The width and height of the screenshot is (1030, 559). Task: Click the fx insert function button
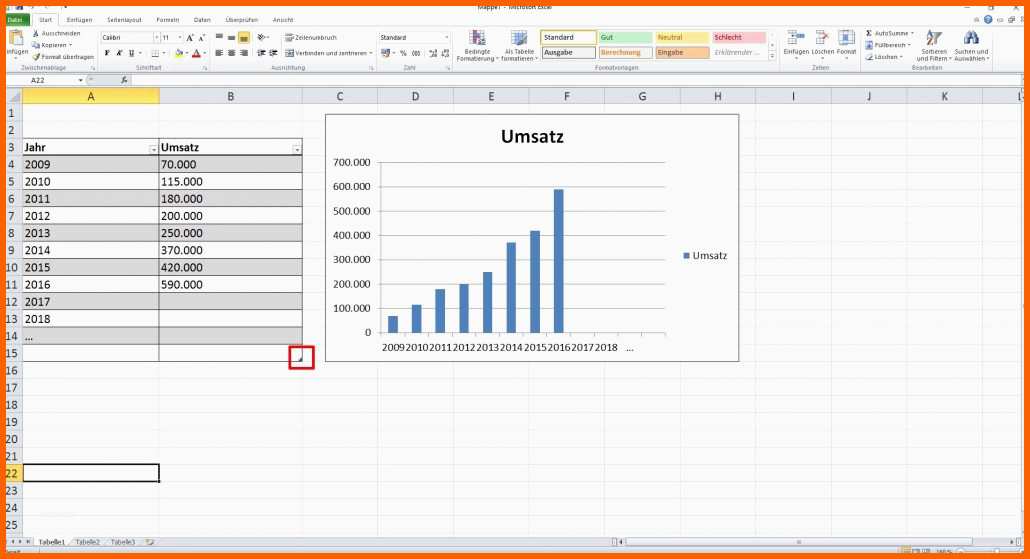click(124, 80)
